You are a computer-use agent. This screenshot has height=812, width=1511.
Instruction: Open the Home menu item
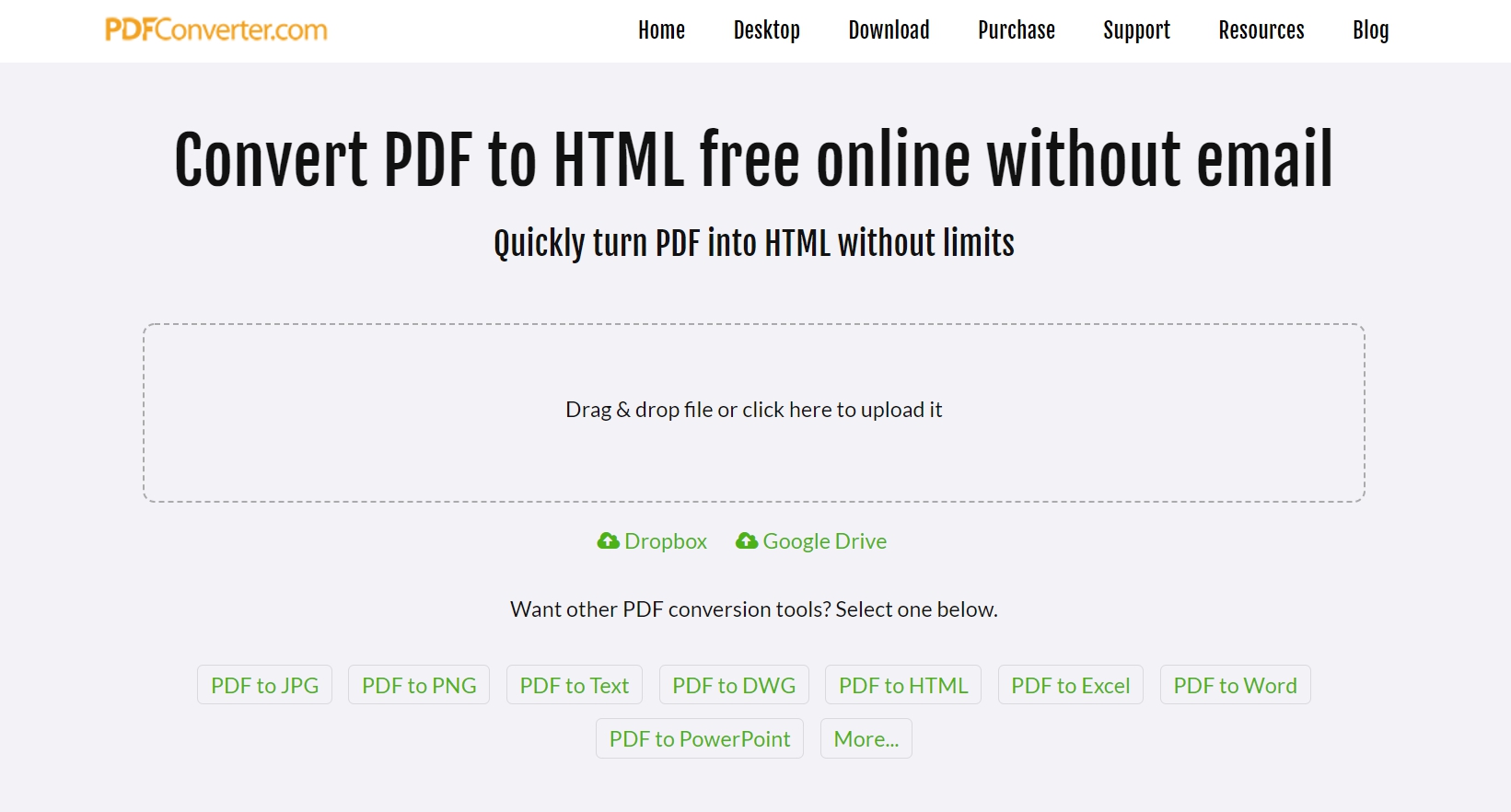661,30
